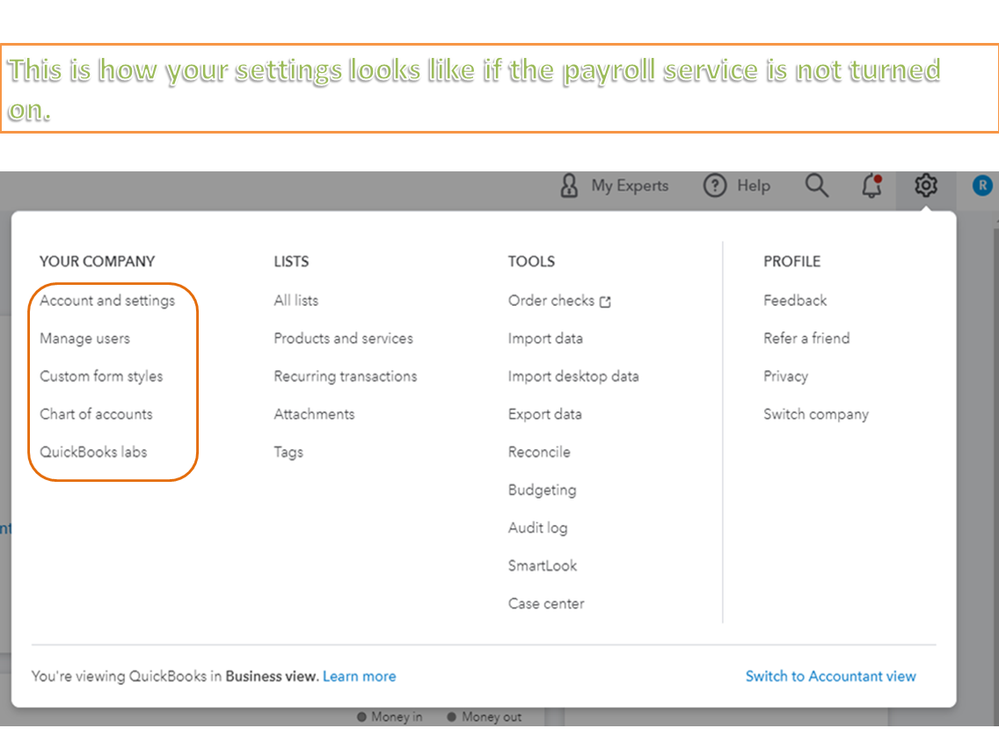Open Recurring transactions

345,376
